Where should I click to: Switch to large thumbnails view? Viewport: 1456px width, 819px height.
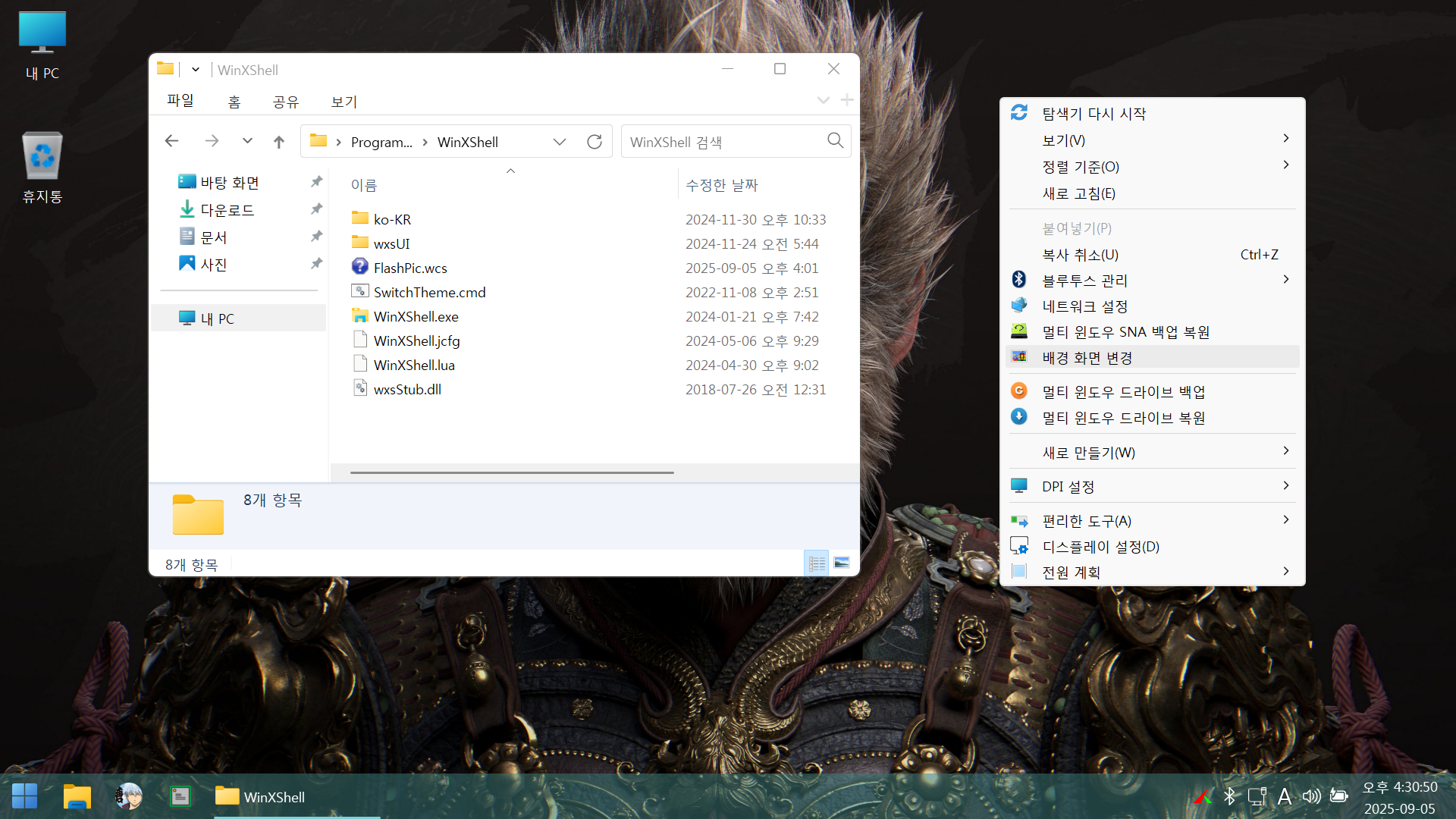point(842,563)
